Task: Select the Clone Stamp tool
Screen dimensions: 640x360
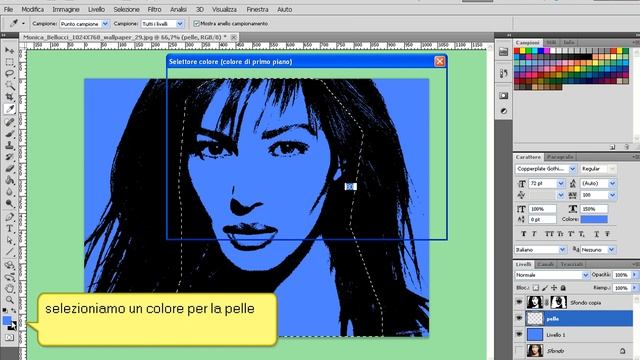Action: (9, 145)
